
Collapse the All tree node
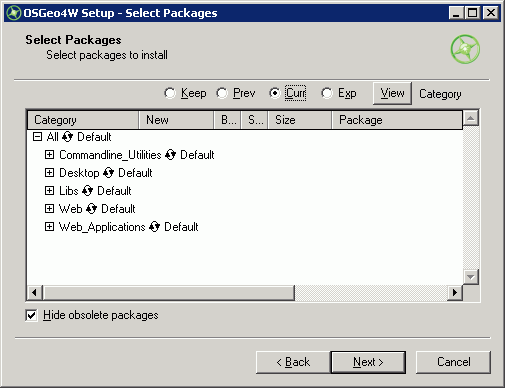(37, 137)
